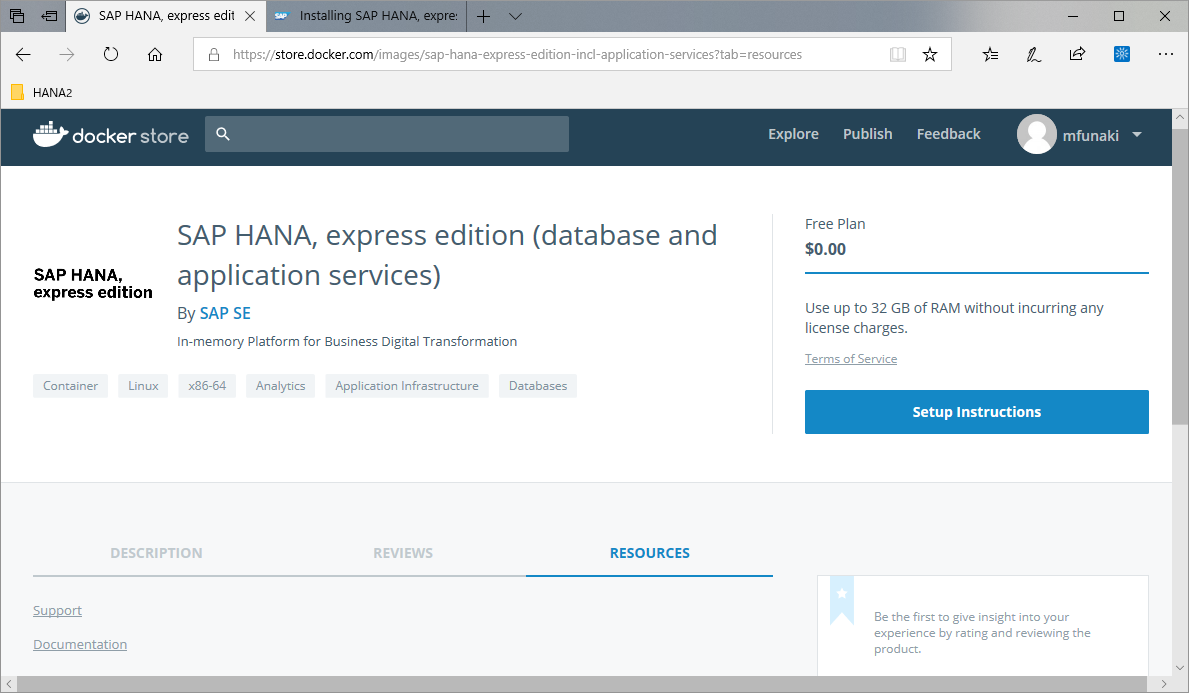Open the browser home page
1189x693 pixels.
(155, 55)
